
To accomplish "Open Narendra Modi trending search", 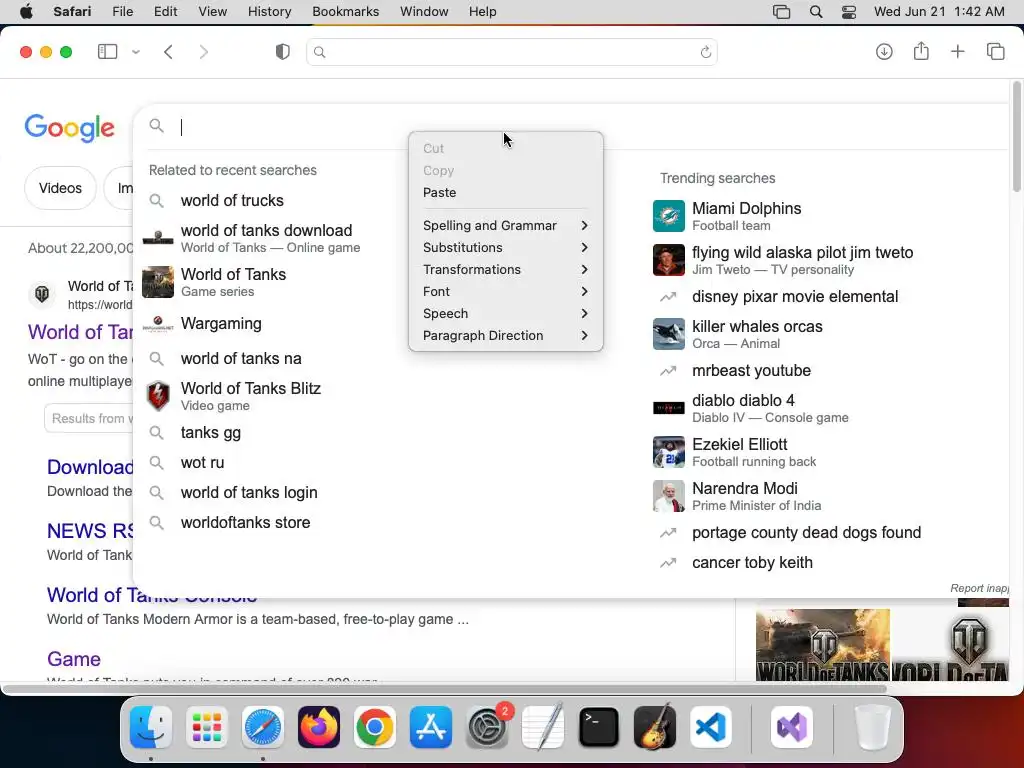I will [x=744, y=488].
